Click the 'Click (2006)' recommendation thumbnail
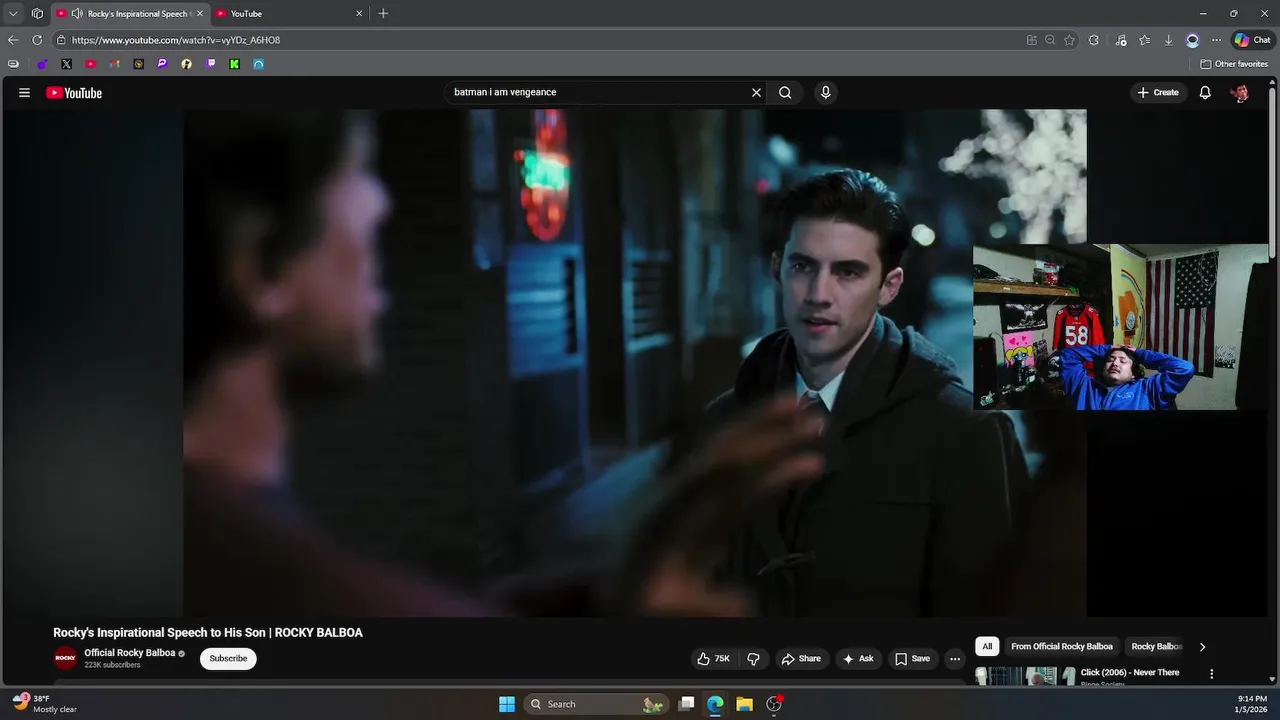Screen dimensions: 1280x720 click(1025, 675)
